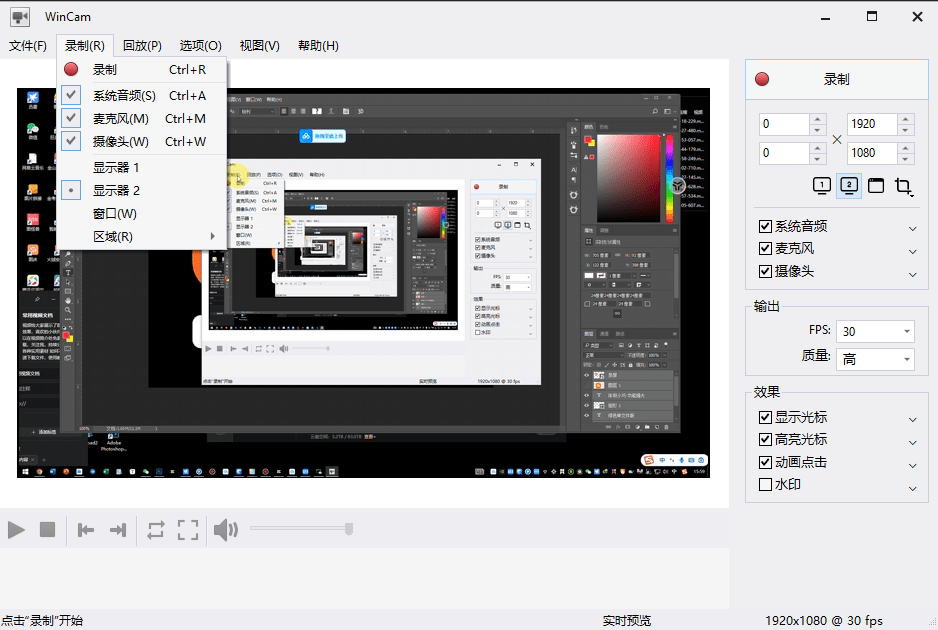
Task: Click the window capture mode icon
Action: (x=877, y=186)
